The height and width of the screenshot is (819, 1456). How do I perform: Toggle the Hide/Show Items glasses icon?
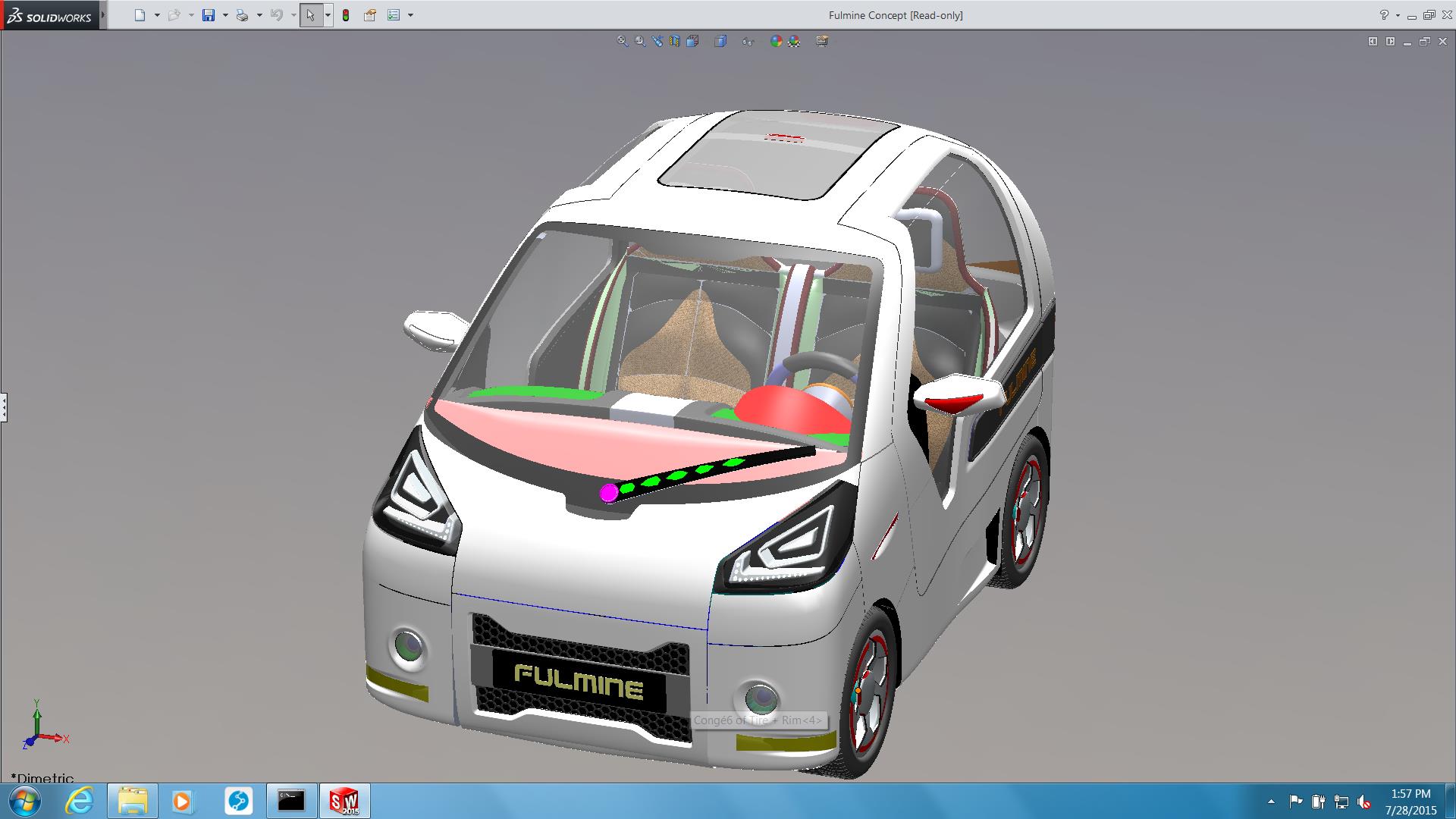click(748, 41)
